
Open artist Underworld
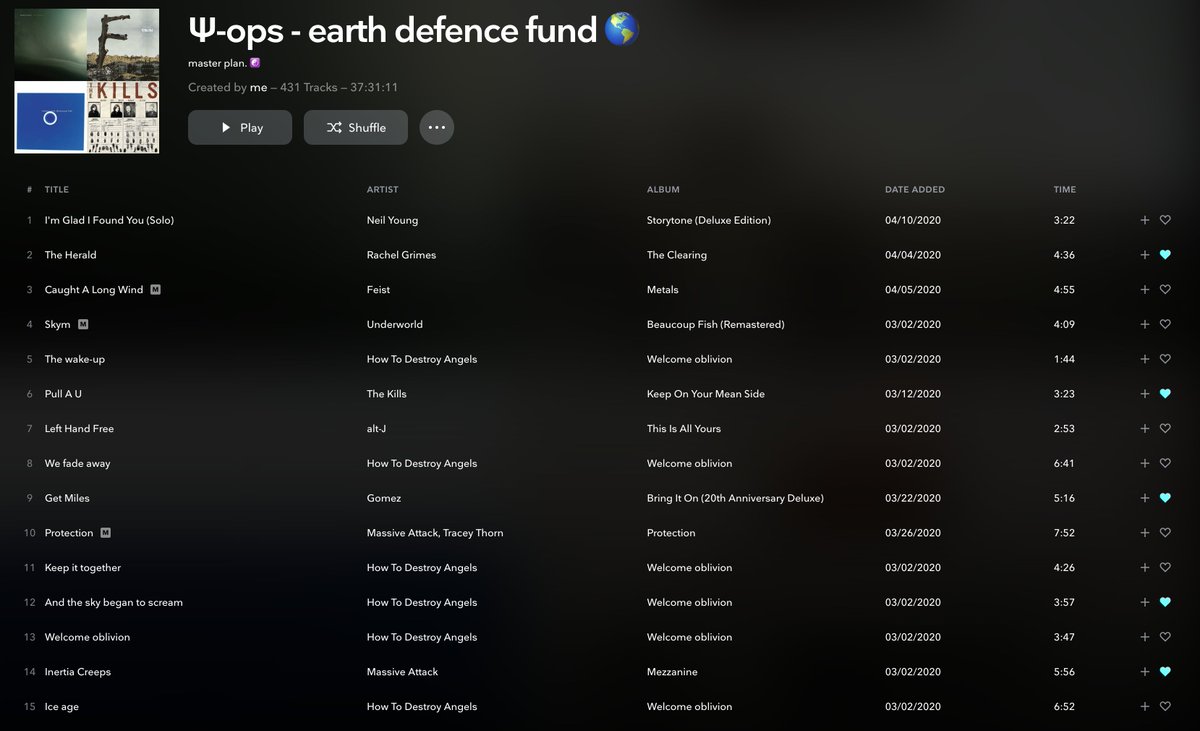[395, 324]
